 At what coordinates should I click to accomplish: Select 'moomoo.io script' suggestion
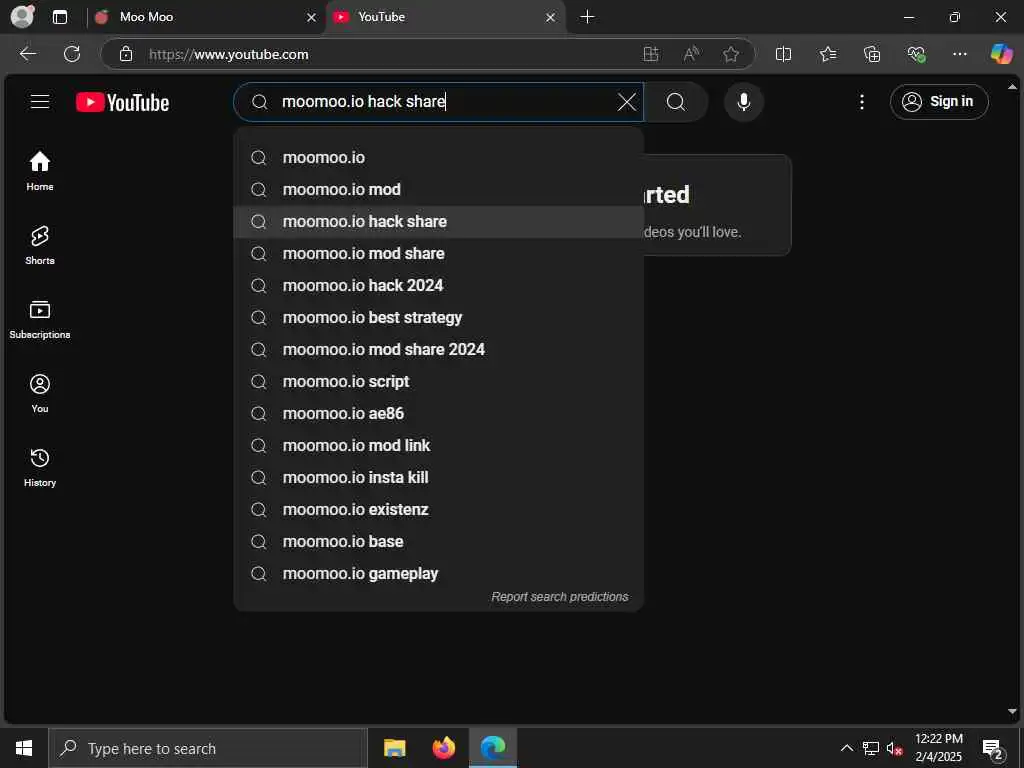pos(438,381)
